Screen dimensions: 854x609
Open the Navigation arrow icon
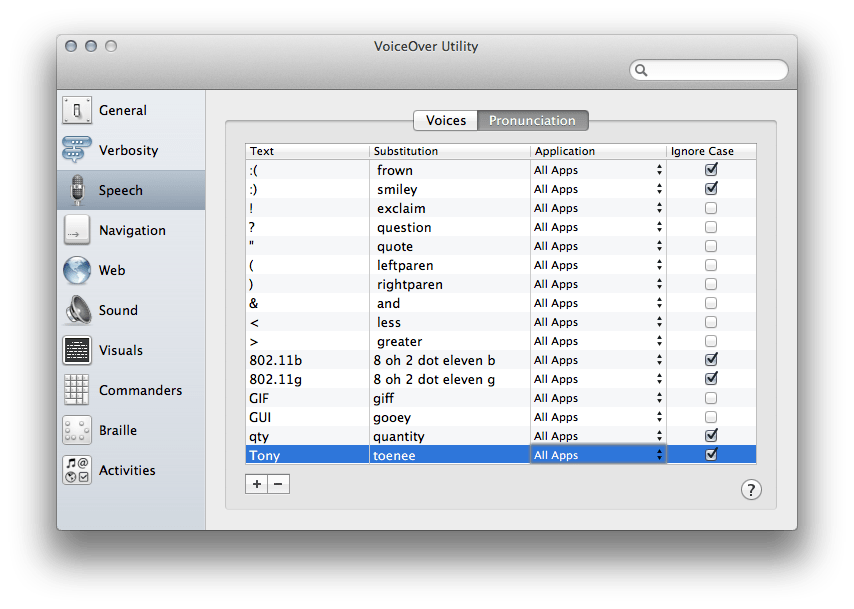(77, 230)
